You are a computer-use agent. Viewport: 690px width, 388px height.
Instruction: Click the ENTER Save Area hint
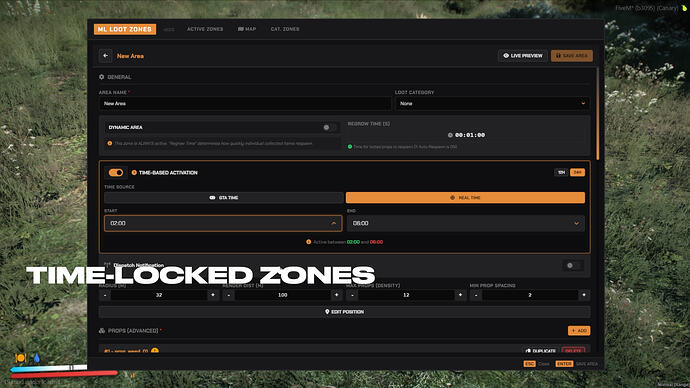click(x=576, y=364)
